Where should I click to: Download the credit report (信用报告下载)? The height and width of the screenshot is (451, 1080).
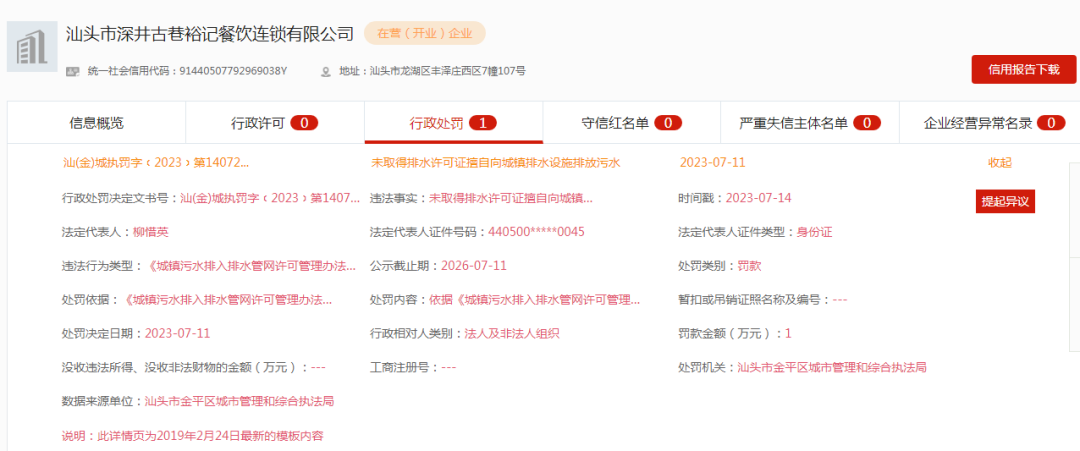[x=1024, y=70]
